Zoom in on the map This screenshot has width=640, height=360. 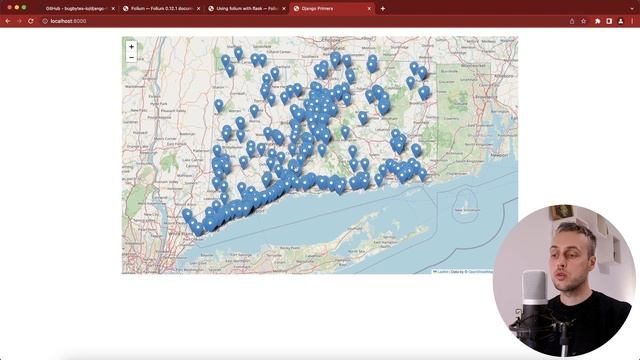pos(131,47)
